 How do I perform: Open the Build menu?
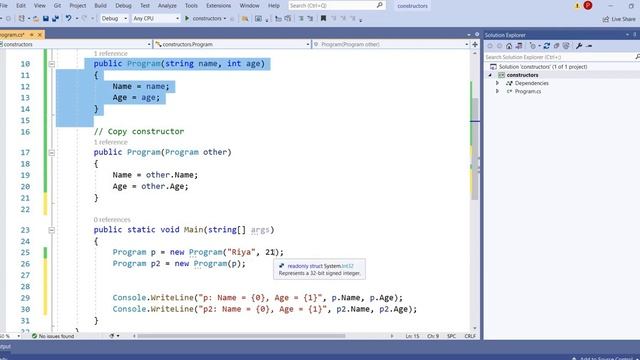pyautogui.click(x=100, y=6)
